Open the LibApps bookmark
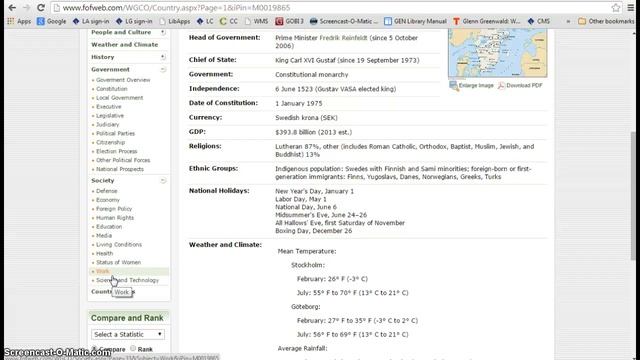This screenshot has height=360, width=640. (x=175, y=21)
